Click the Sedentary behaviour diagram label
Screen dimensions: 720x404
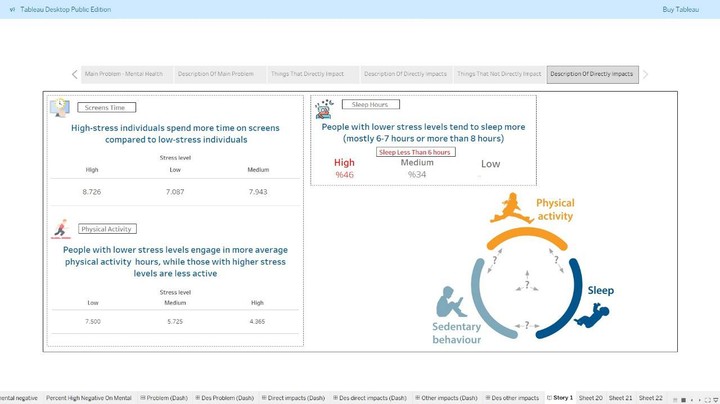tap(456, 333)
